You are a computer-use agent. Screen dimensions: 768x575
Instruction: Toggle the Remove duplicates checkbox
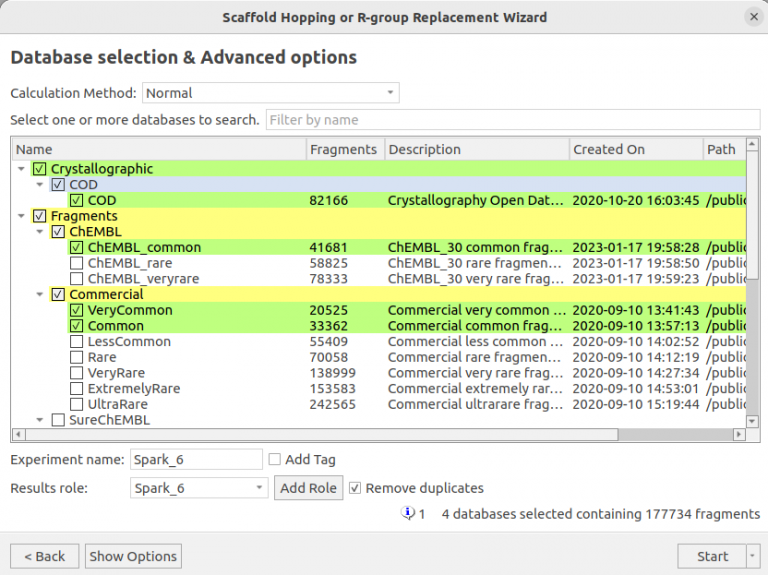pyautogui.click(x=355, y=488)
